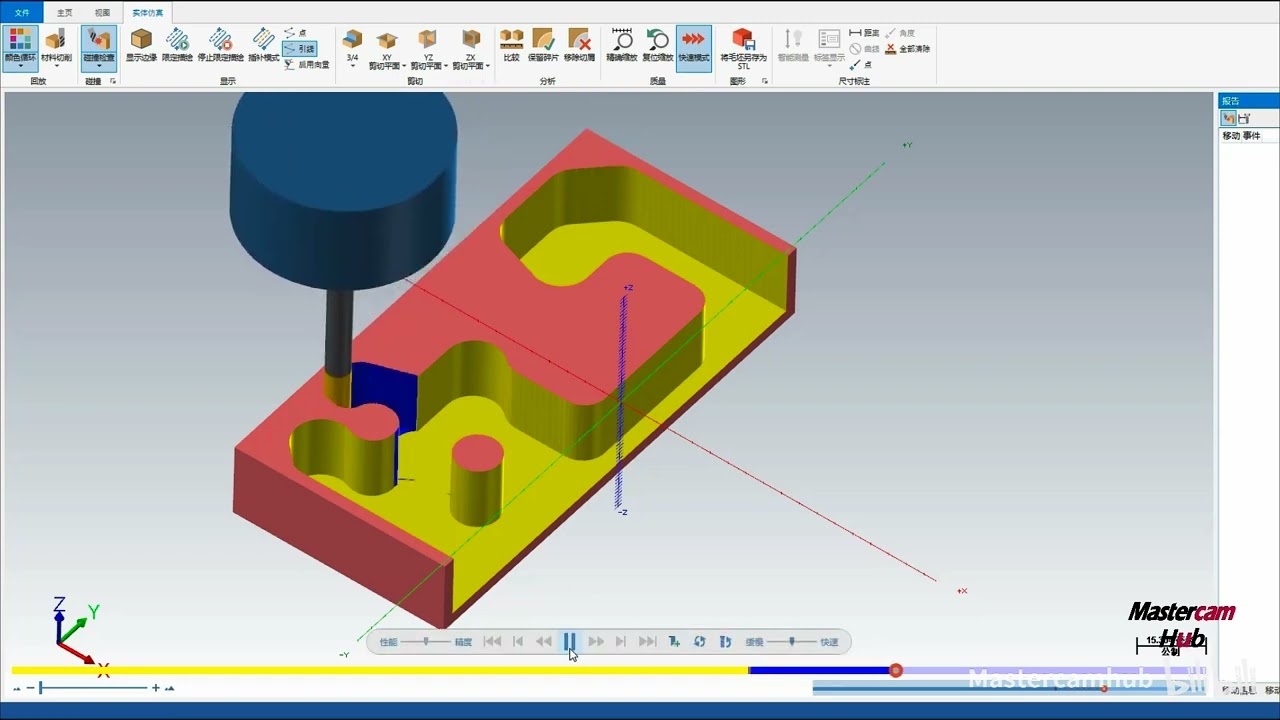Jump to simulation start
This screenshot has height=720, width=1280.
tap(492, 641)
